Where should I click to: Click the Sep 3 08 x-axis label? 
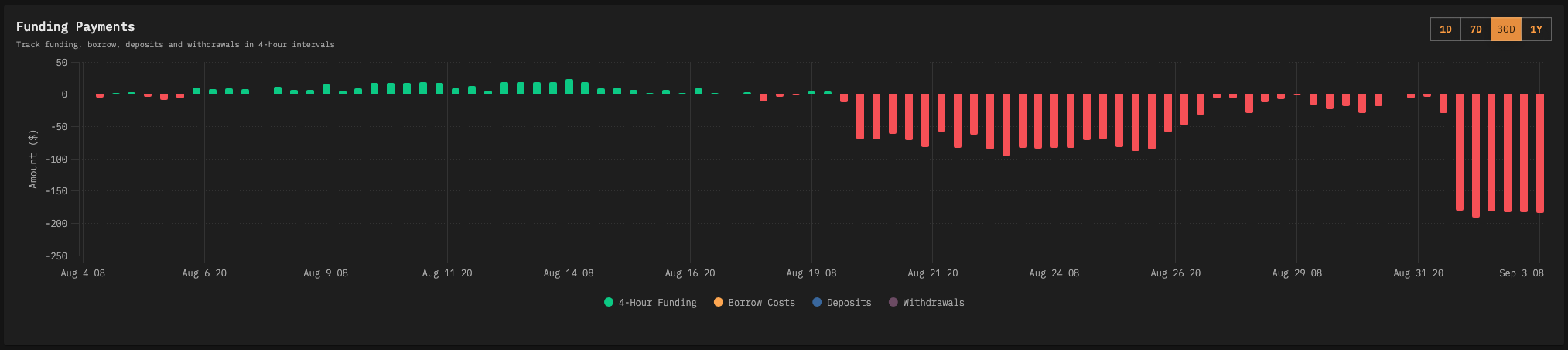1521,273
